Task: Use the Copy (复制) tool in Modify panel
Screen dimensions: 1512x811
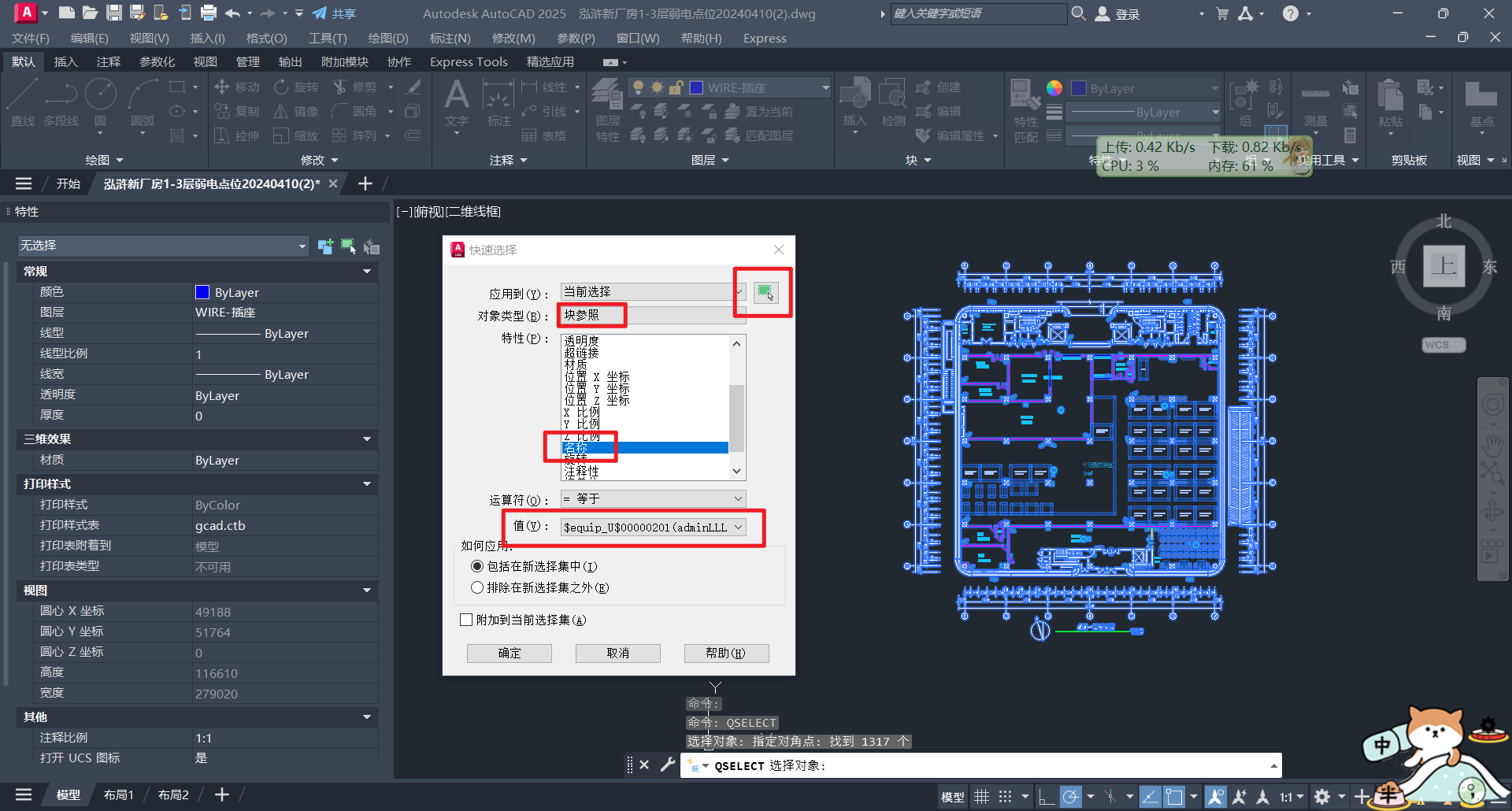Action: tap(236, 111)
